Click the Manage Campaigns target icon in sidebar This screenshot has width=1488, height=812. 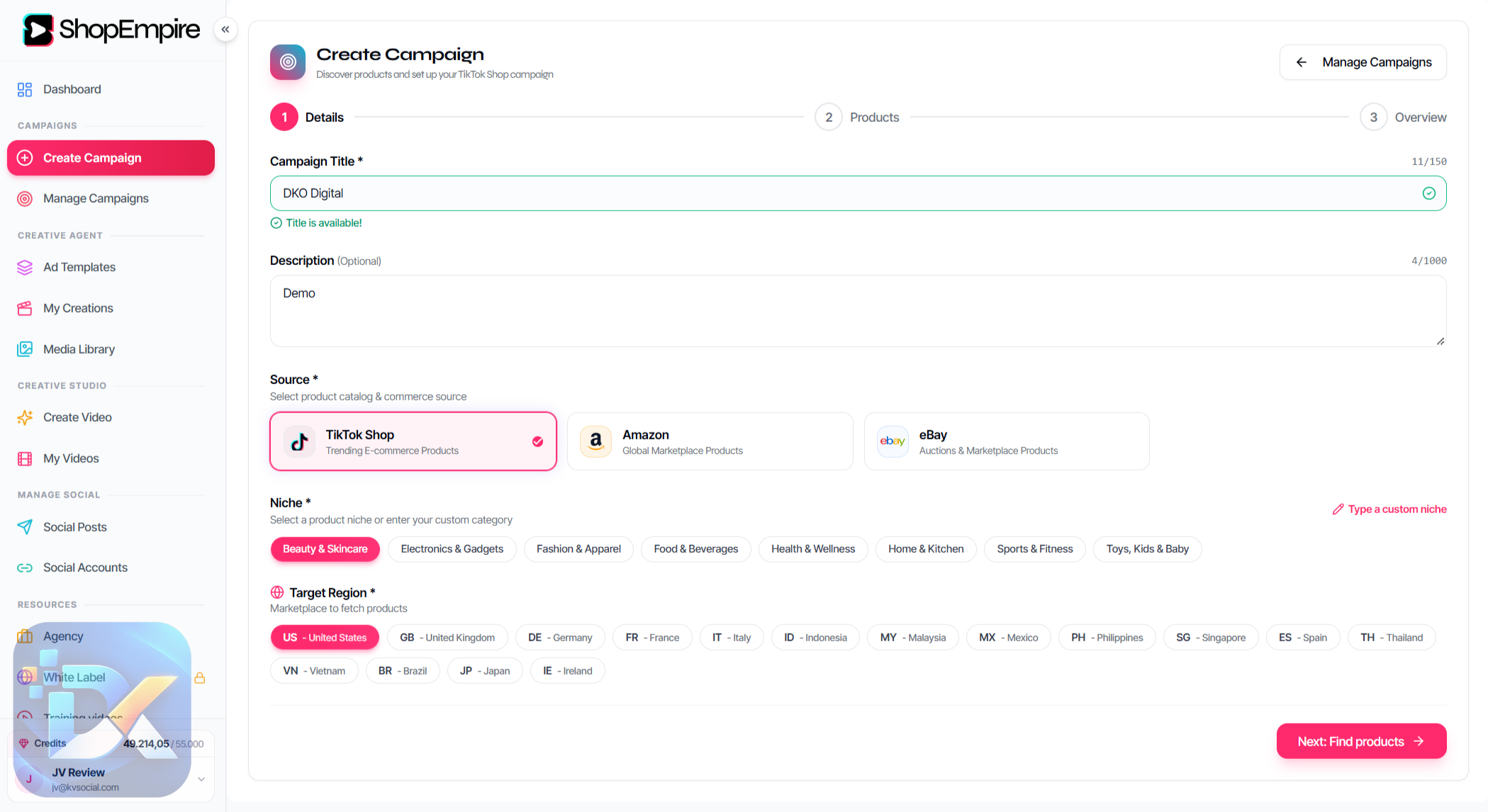pos(25,198)
